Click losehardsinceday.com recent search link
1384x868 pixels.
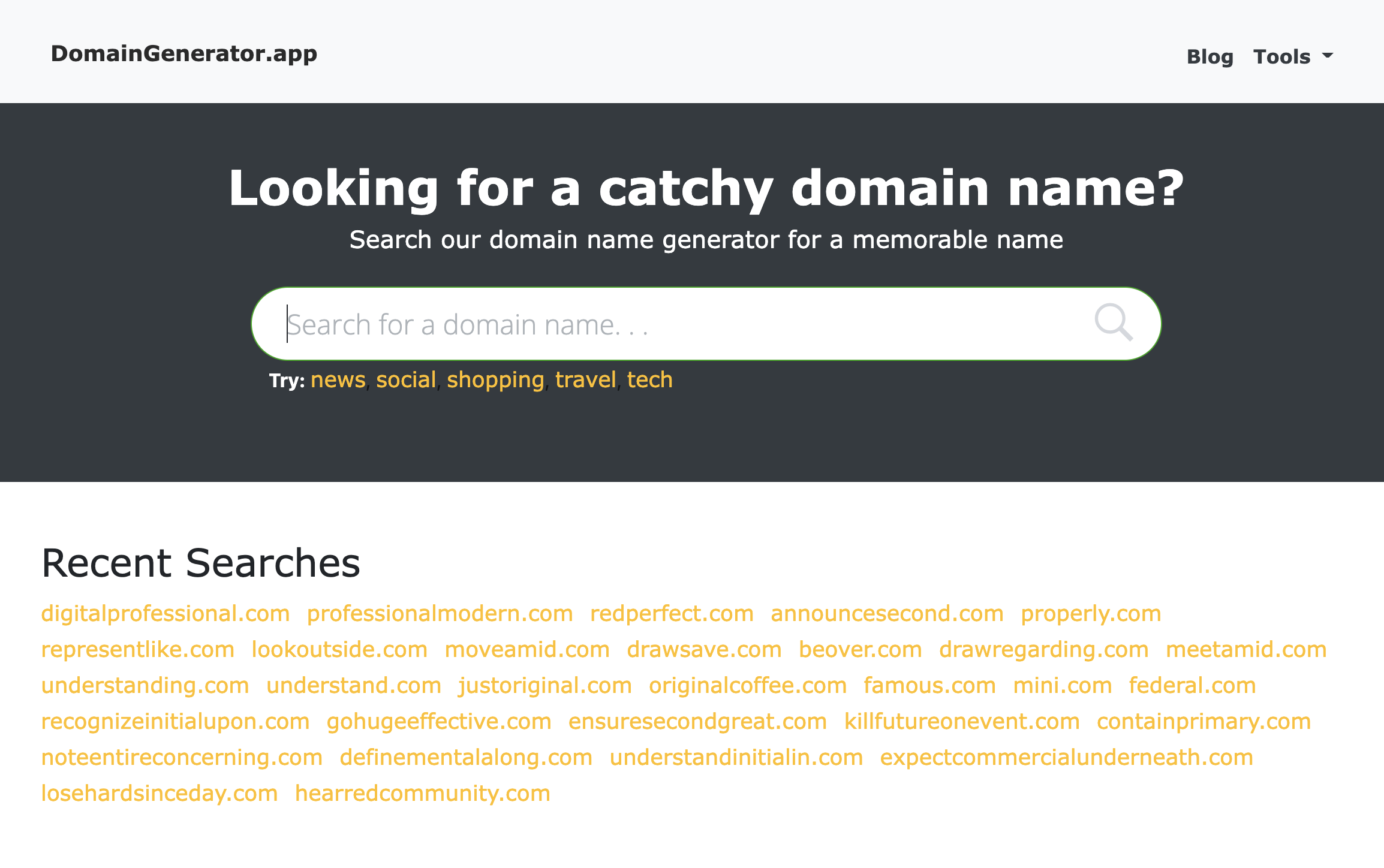point(159,792)
